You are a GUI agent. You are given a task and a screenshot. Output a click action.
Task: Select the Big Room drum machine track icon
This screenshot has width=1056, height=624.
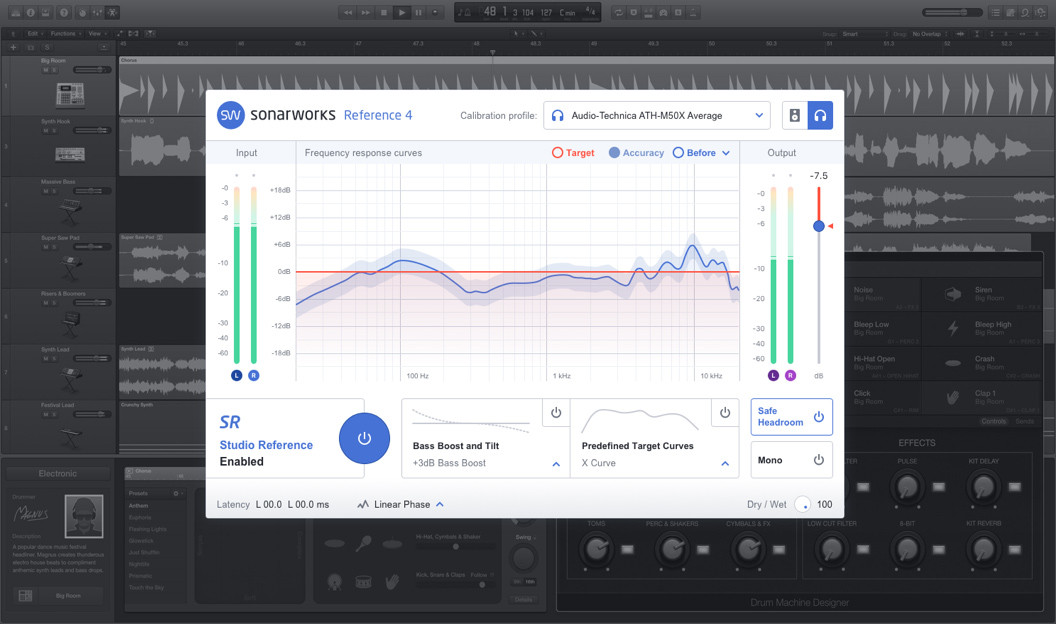(70, 95)
